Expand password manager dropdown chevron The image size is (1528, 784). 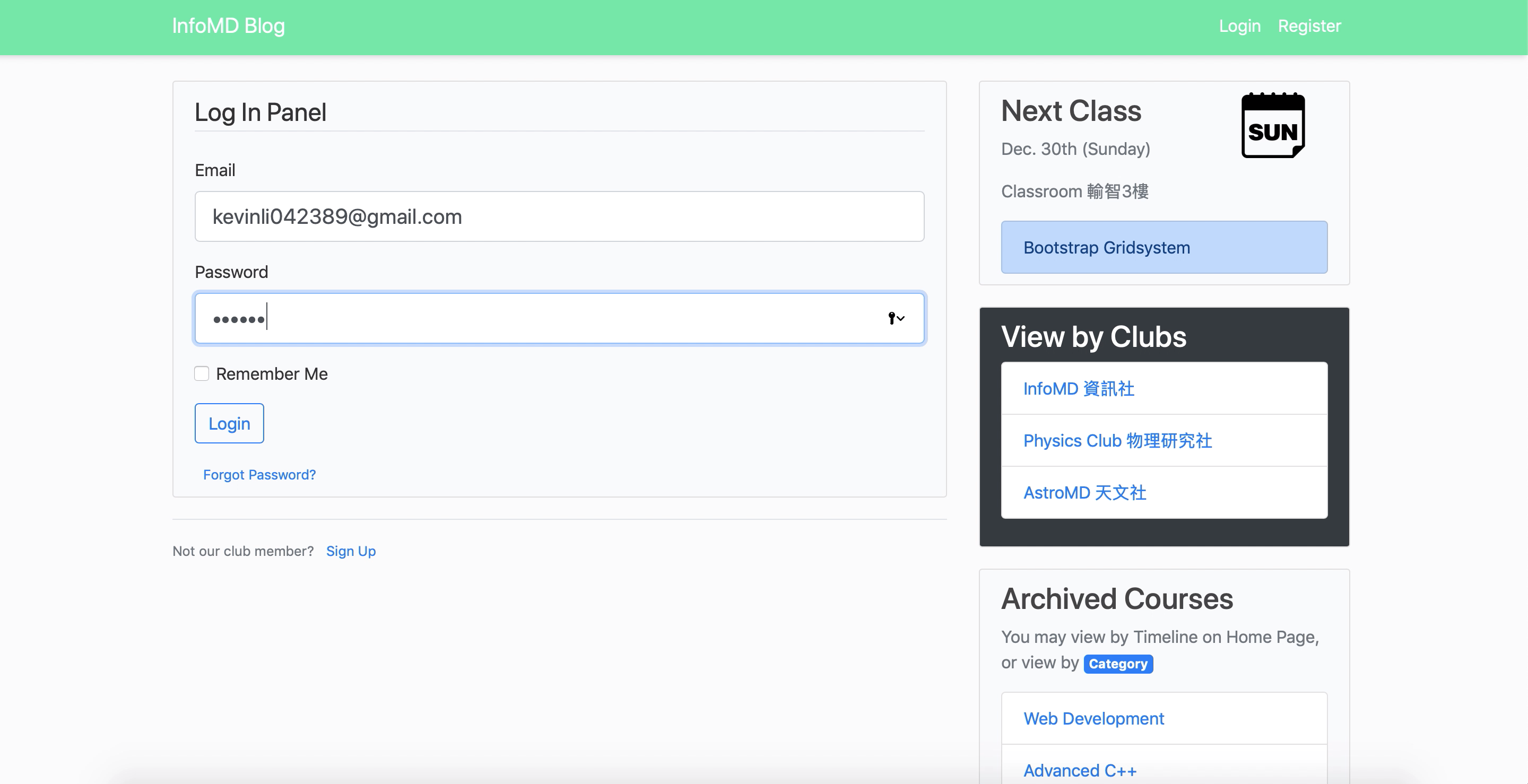[x=901, y=318]
